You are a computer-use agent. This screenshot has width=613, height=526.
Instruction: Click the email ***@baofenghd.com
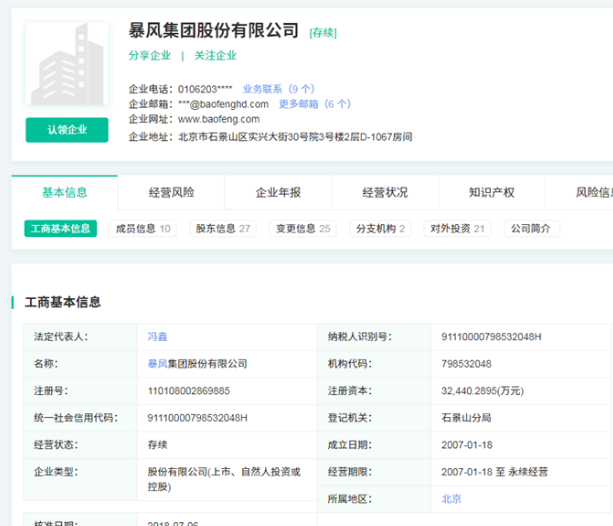click(x=223, y=104)
